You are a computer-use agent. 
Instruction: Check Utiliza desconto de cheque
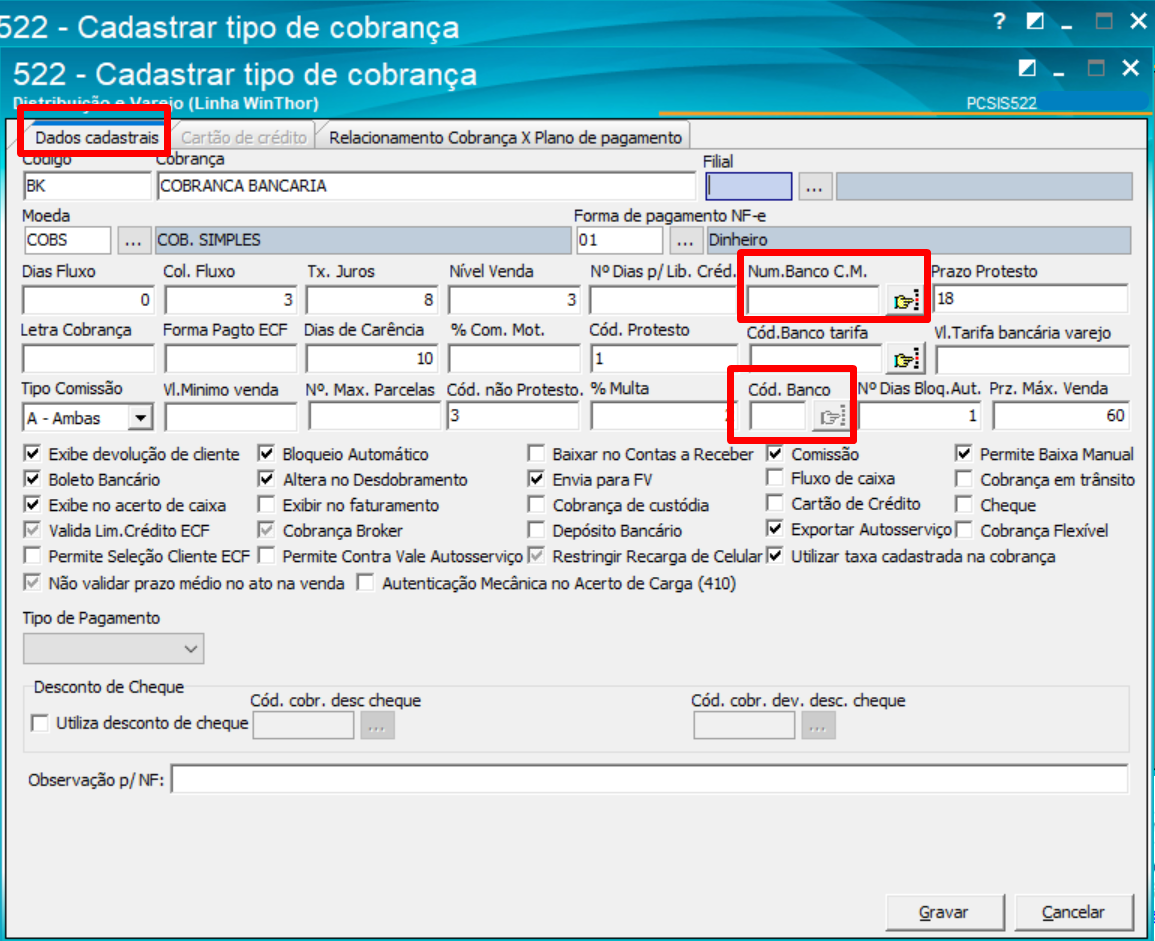(x=40, y=723)
